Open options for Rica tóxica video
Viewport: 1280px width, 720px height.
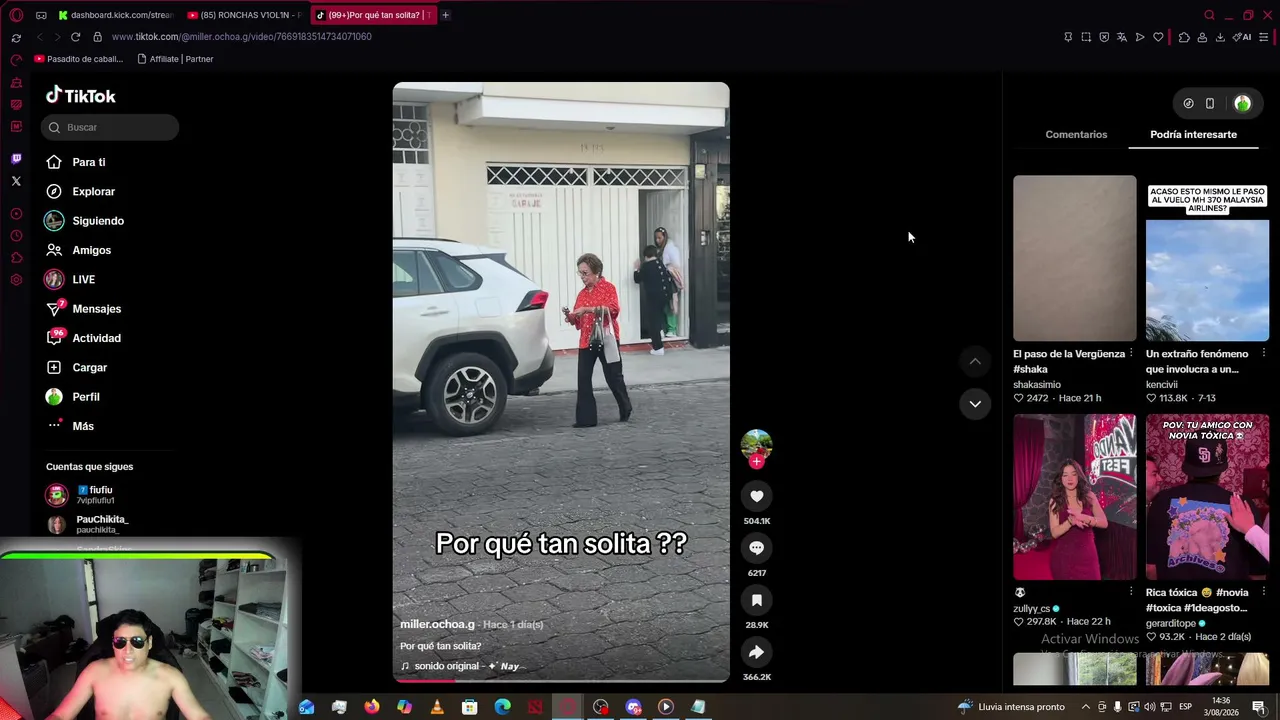coord(1264,592)
